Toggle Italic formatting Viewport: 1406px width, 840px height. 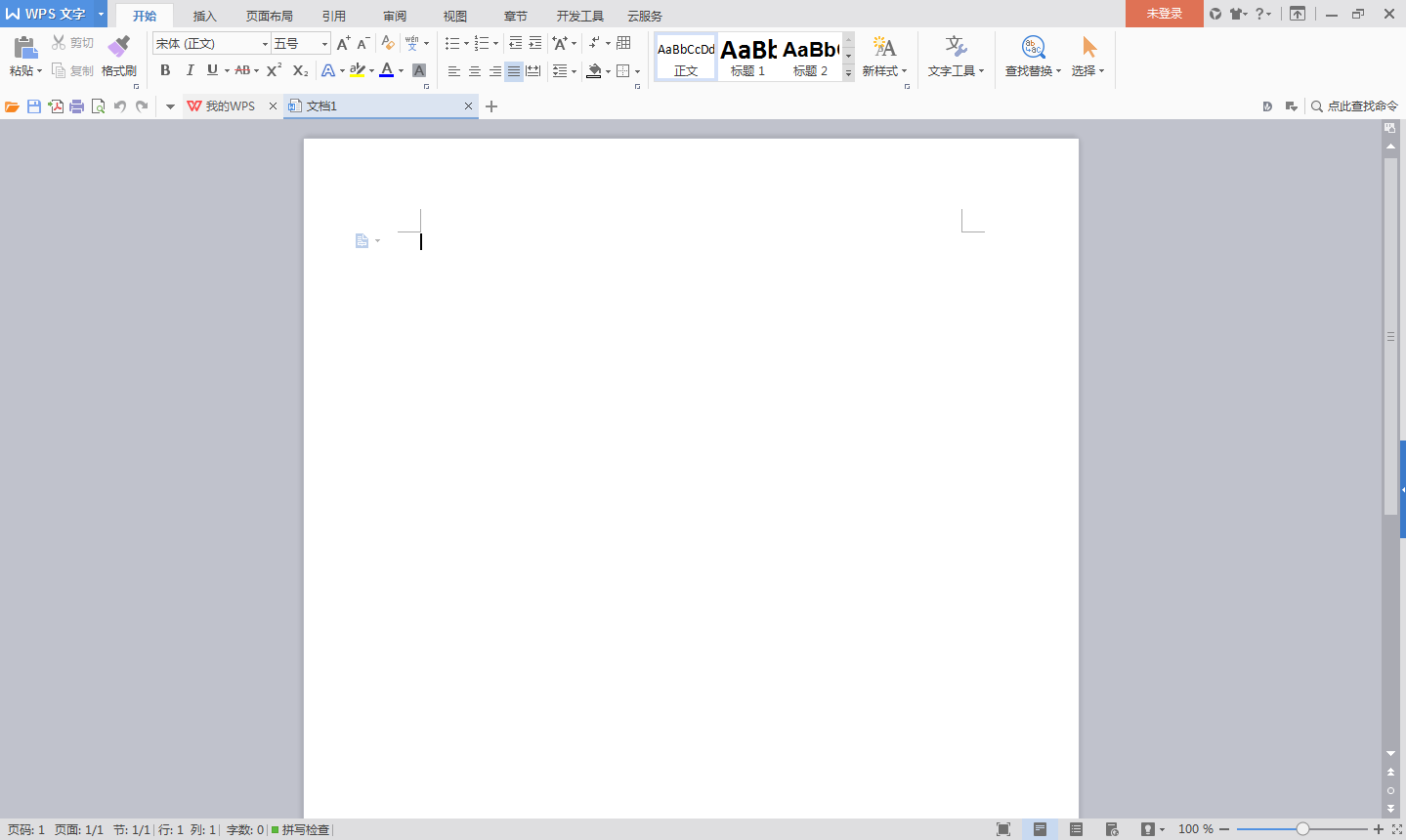point(190,70)
